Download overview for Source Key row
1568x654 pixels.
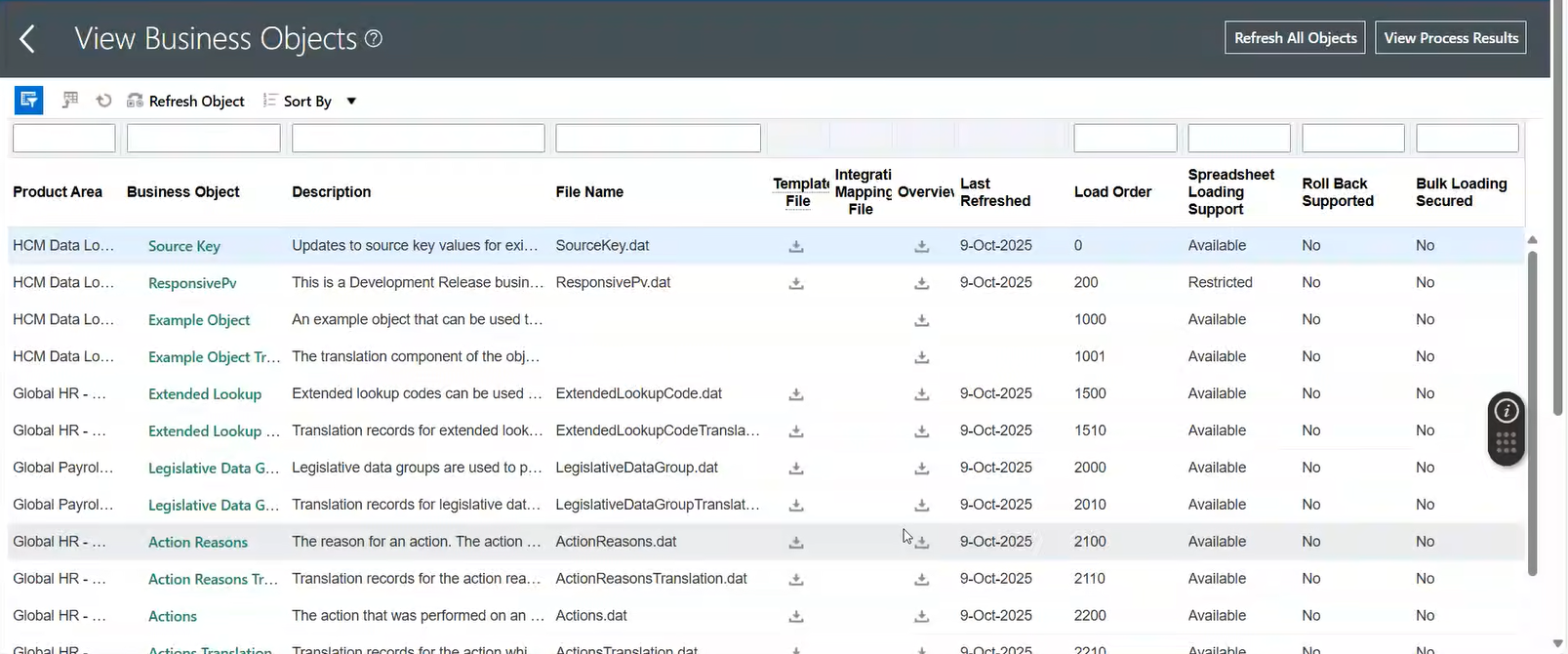921,246
